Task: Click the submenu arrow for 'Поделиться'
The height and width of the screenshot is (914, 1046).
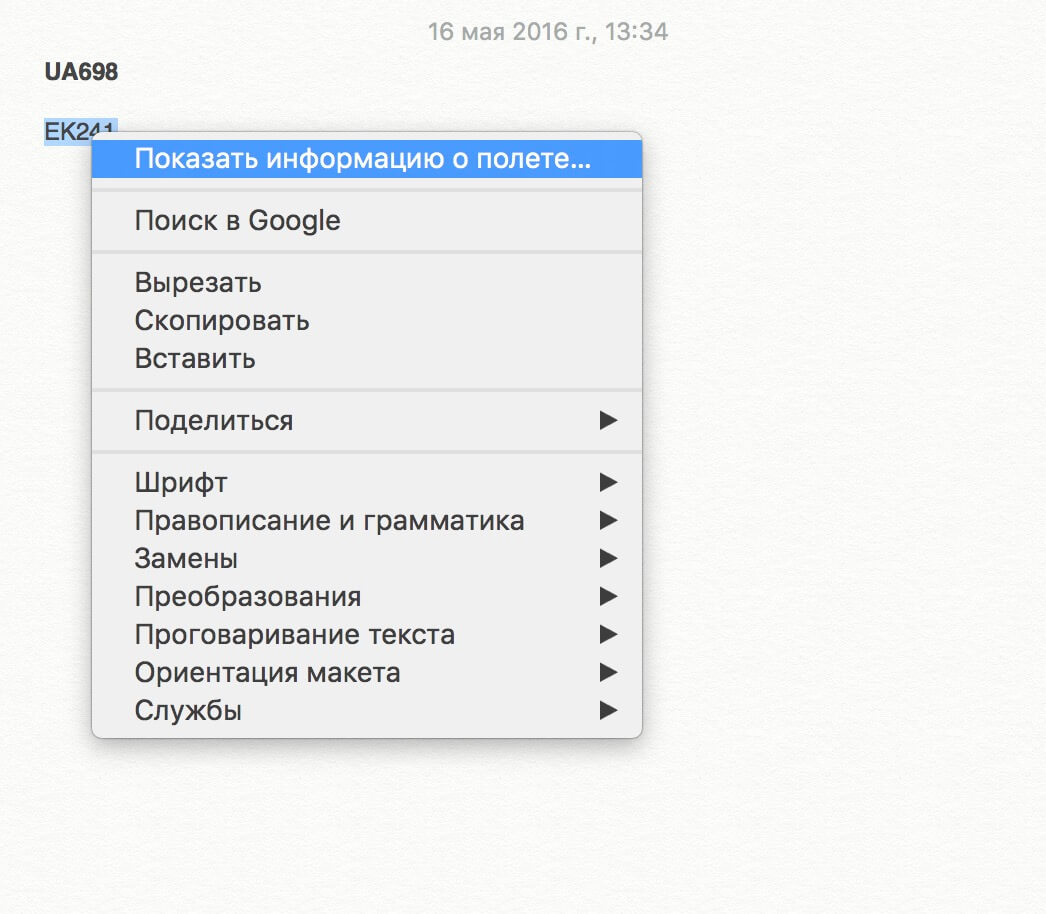Action: (608, 421)
